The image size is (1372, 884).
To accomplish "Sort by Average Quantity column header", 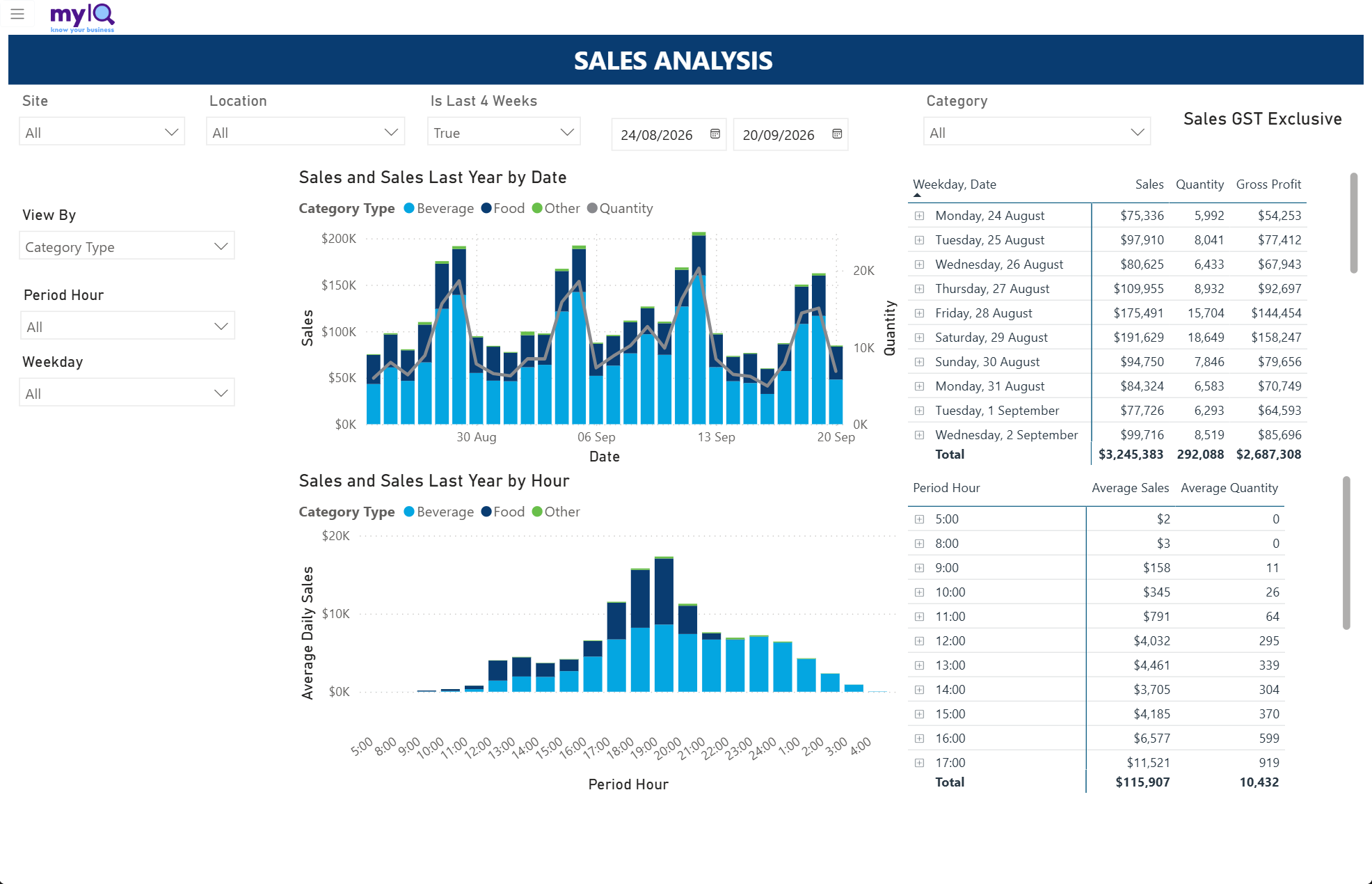I will pos(1229,488).
